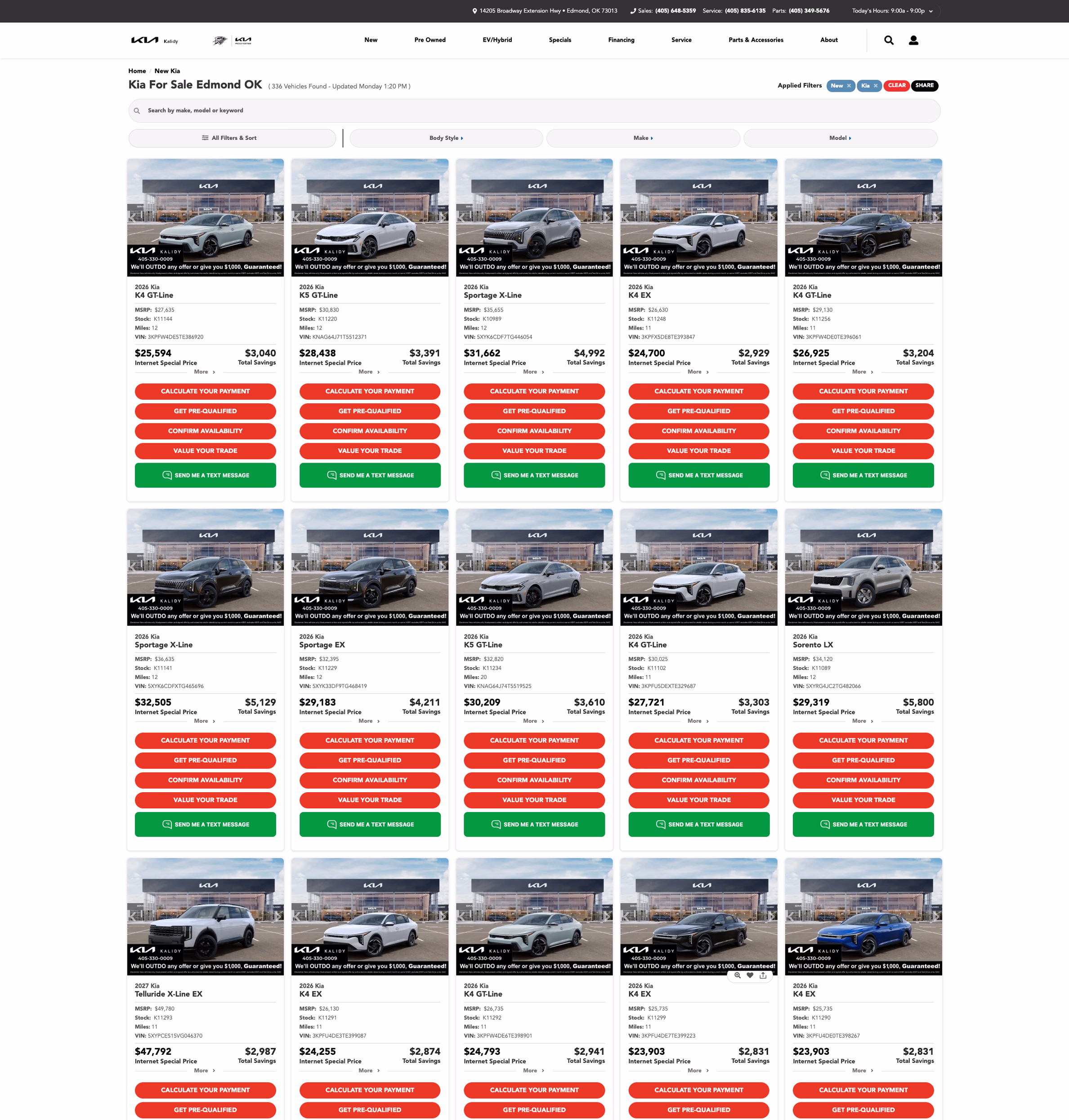Click New Kia breadcrumb link
This screenshot has width=1069, height=1120.
pyautogui.click(x=167, y=71)
